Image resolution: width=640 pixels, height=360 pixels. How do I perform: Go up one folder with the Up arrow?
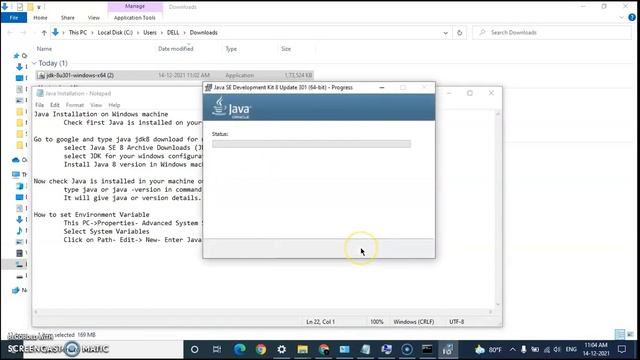tap(44, 33)
